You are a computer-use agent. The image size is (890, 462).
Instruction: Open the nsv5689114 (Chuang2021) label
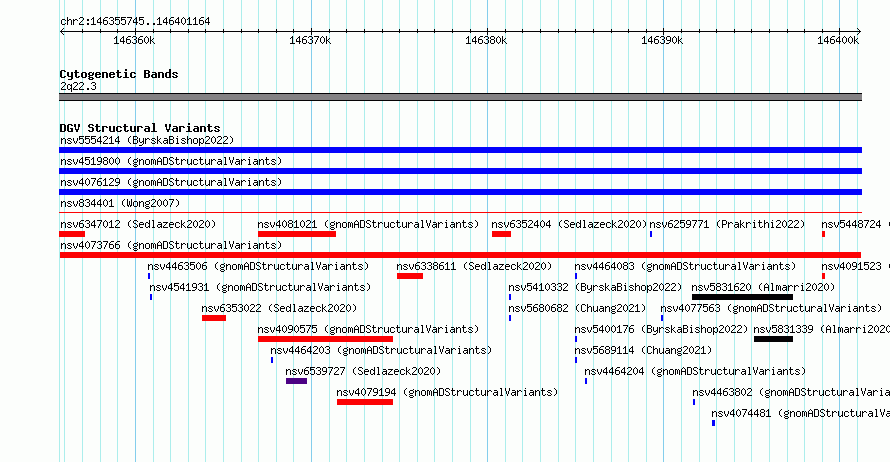pyautogui.click(x=643, y=350)
